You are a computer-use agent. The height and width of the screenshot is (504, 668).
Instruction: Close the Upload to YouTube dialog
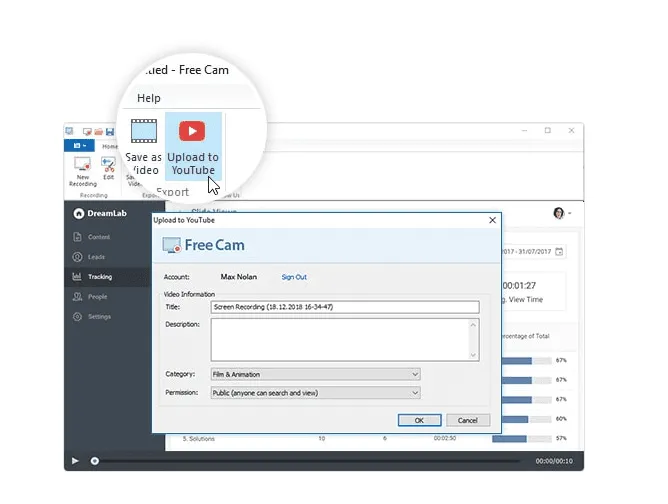[x=492, y=220]
